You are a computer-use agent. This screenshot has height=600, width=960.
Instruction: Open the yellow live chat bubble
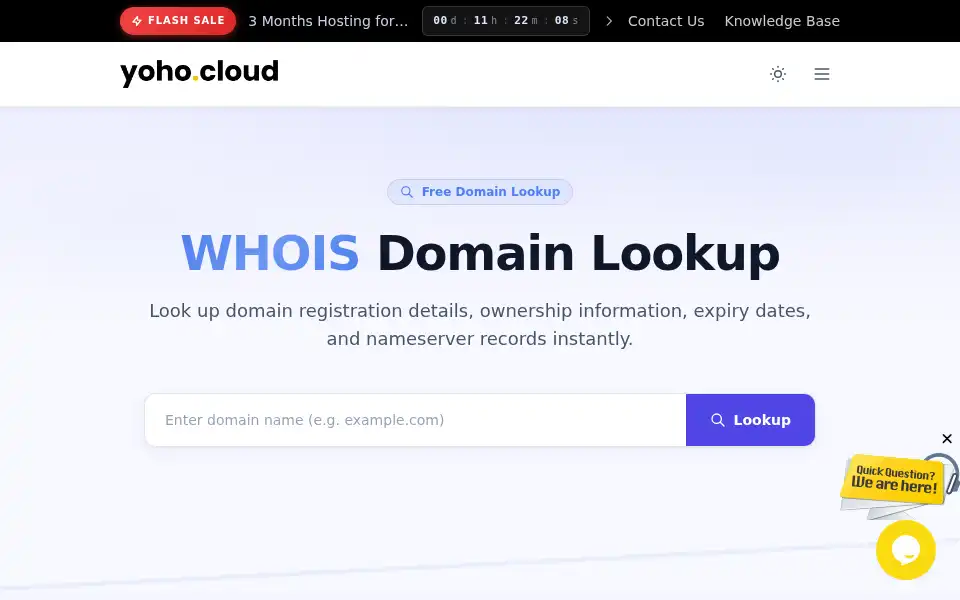coord(906,550)
